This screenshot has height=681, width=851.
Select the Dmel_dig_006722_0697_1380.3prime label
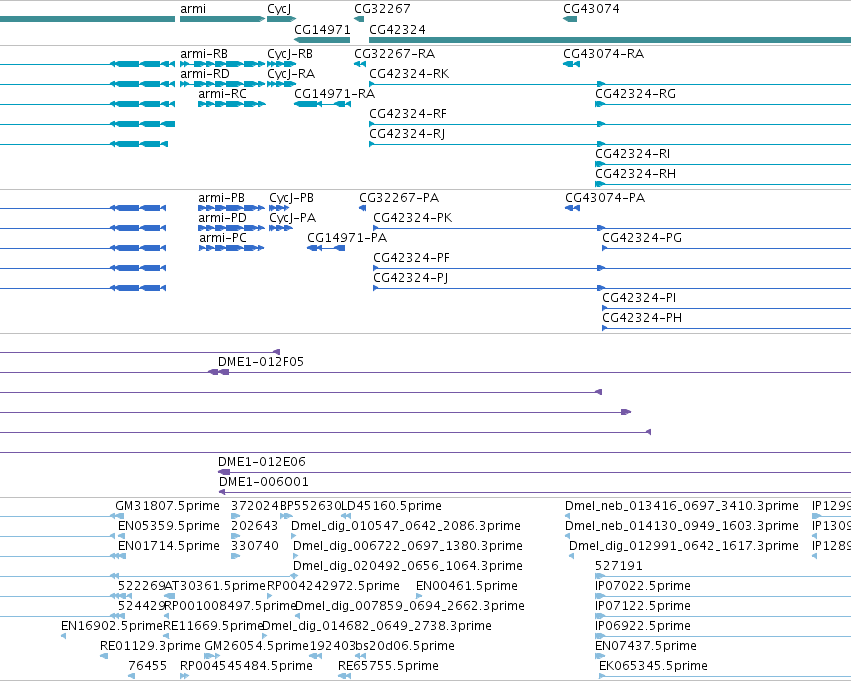click(x=408, y=546)
